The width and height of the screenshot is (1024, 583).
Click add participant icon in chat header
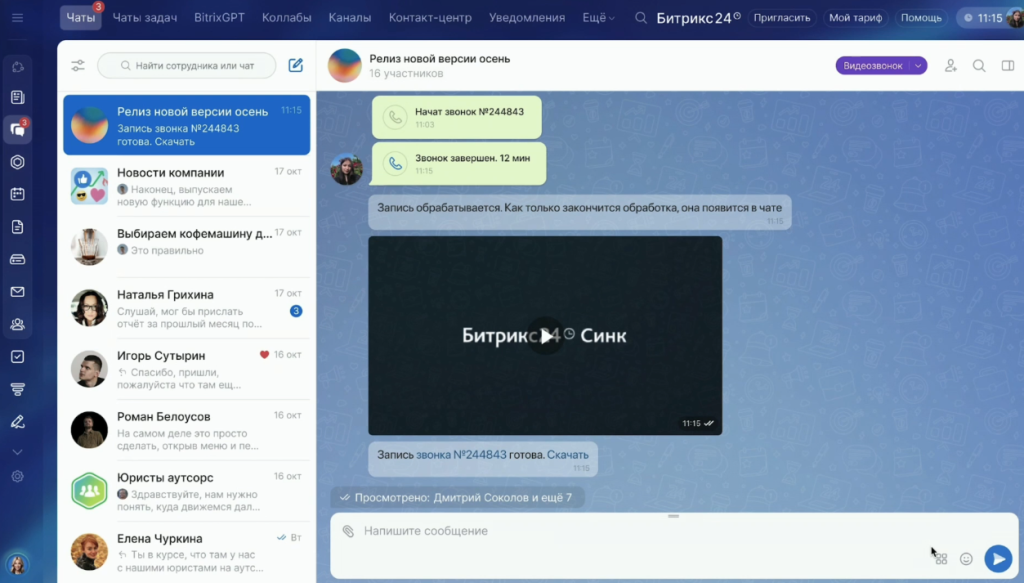[x=951, y=66]
